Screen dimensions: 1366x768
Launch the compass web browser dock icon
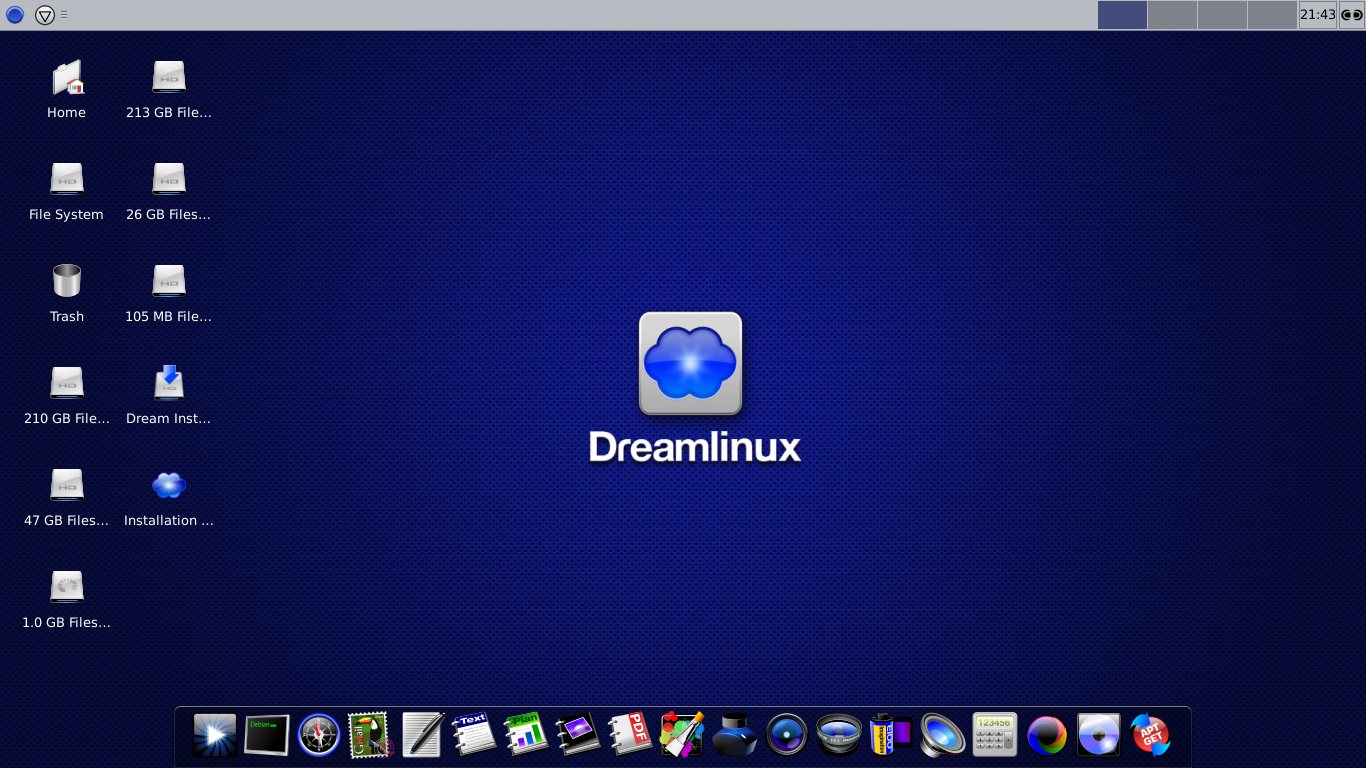click(319, 735)
